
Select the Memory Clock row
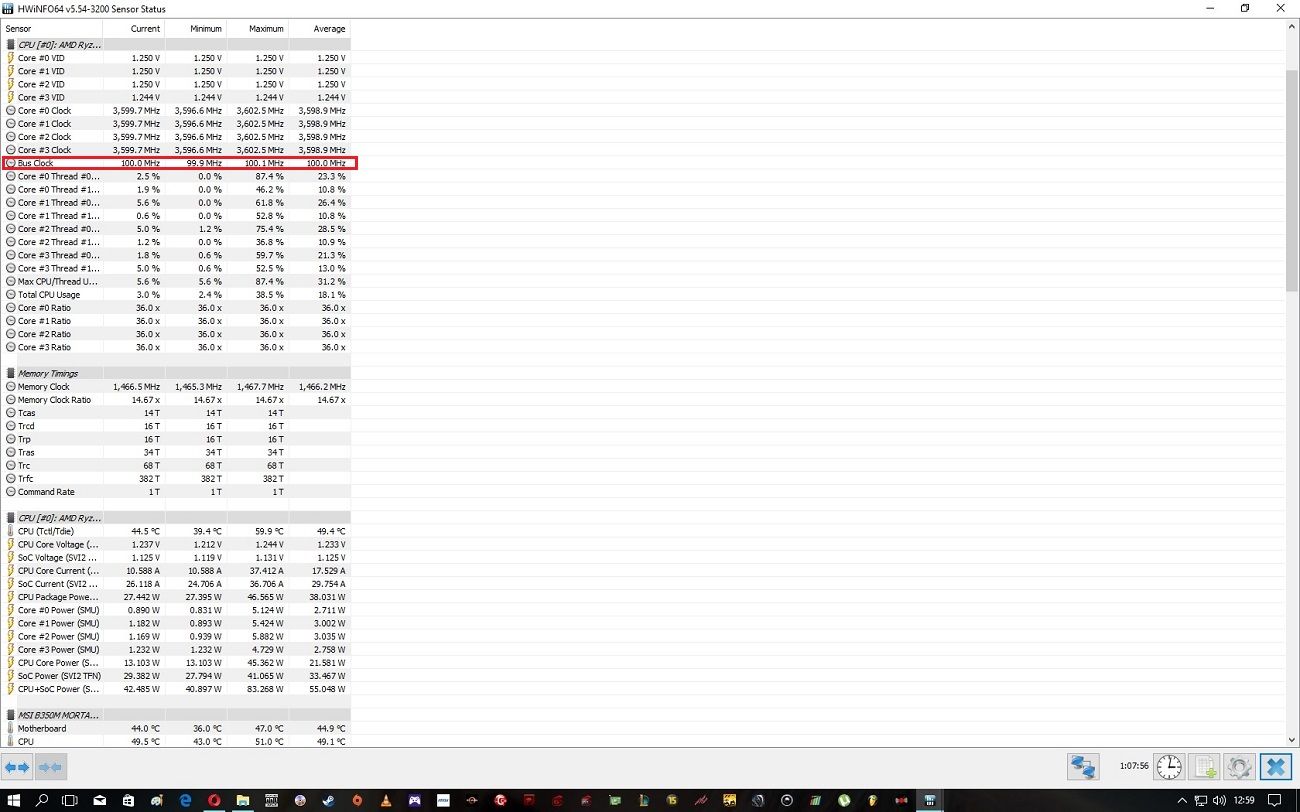pyautogui.click(x=175, y=386)
